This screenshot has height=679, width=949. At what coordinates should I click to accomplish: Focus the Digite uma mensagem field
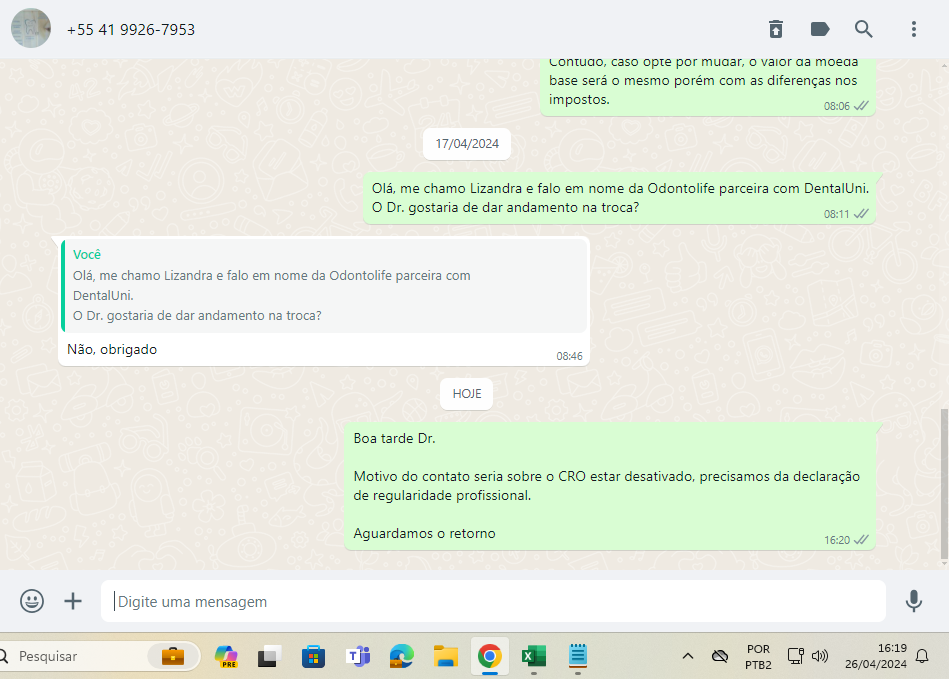click(493, 601)
